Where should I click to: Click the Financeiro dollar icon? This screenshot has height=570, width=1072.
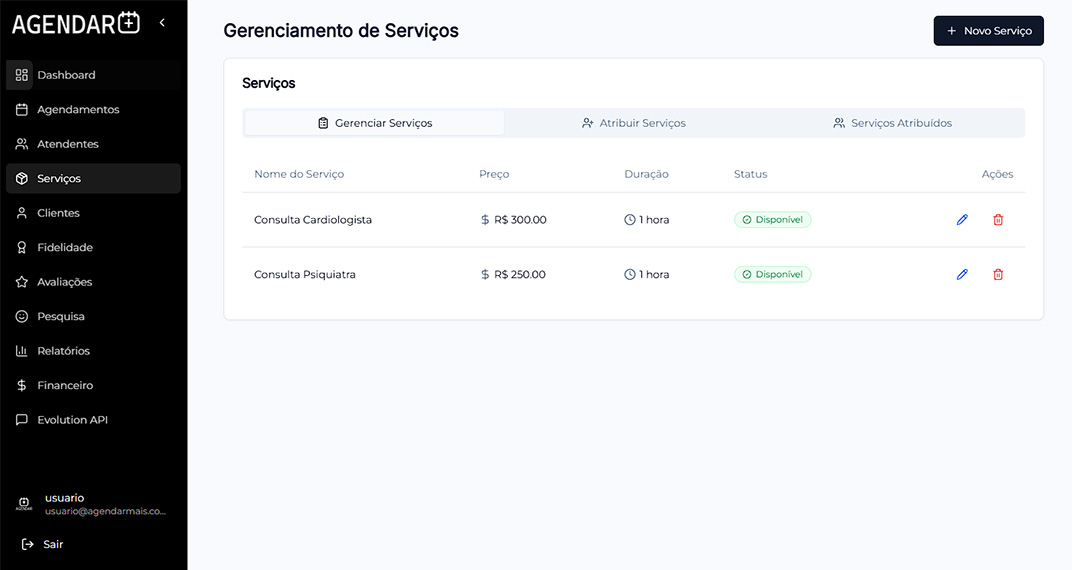tap(22, 385)
